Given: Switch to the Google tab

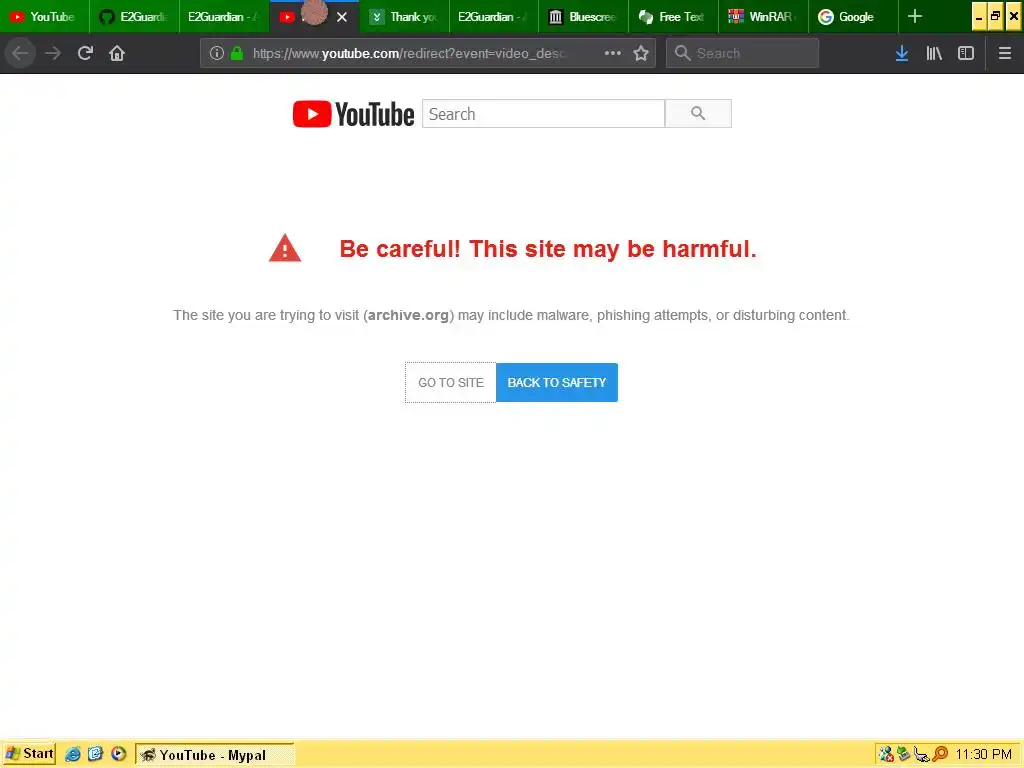Looking at the screenshot, I should coord(853,16).
